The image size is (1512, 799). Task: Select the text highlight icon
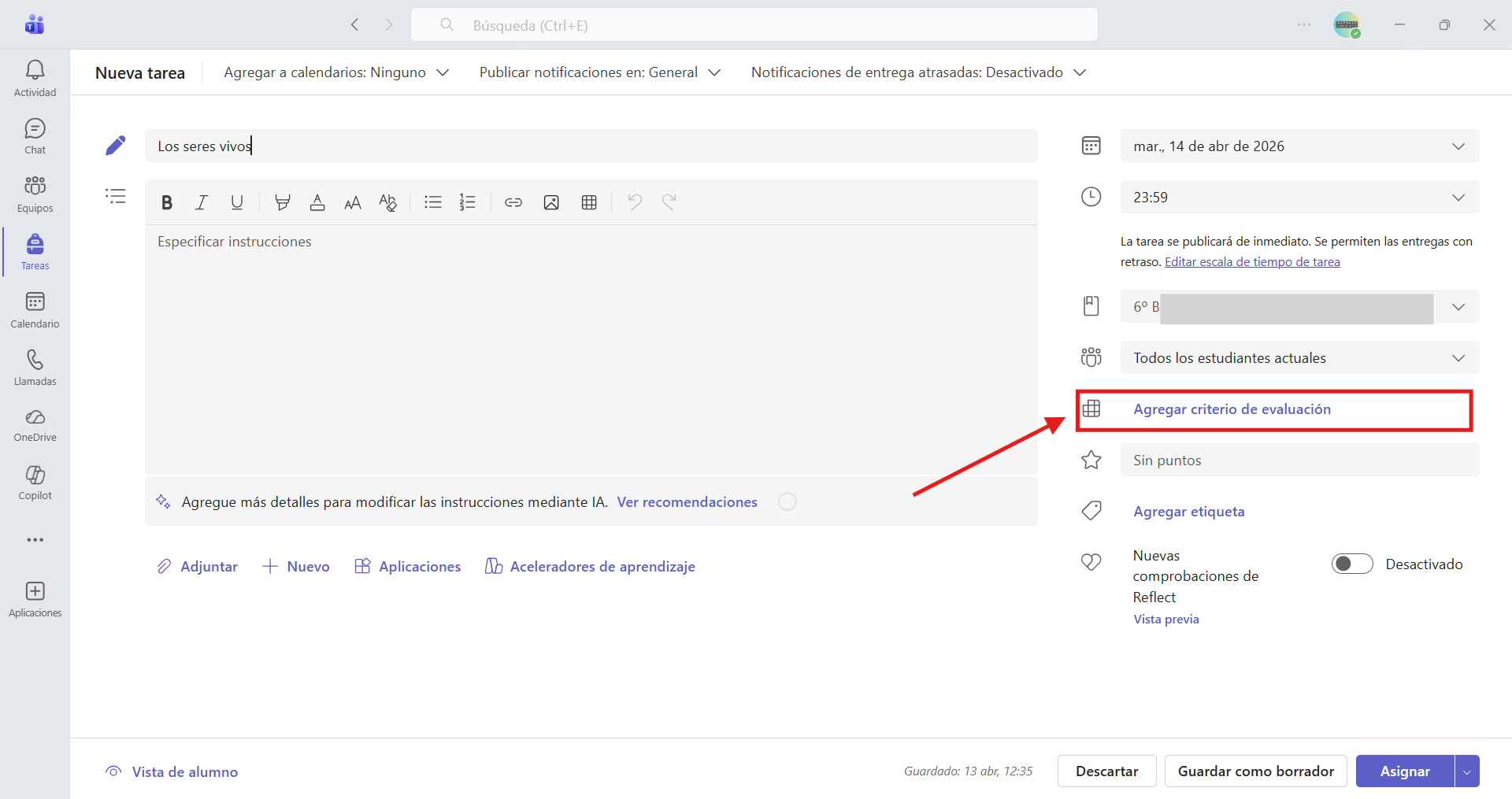(x=282, y=202)
